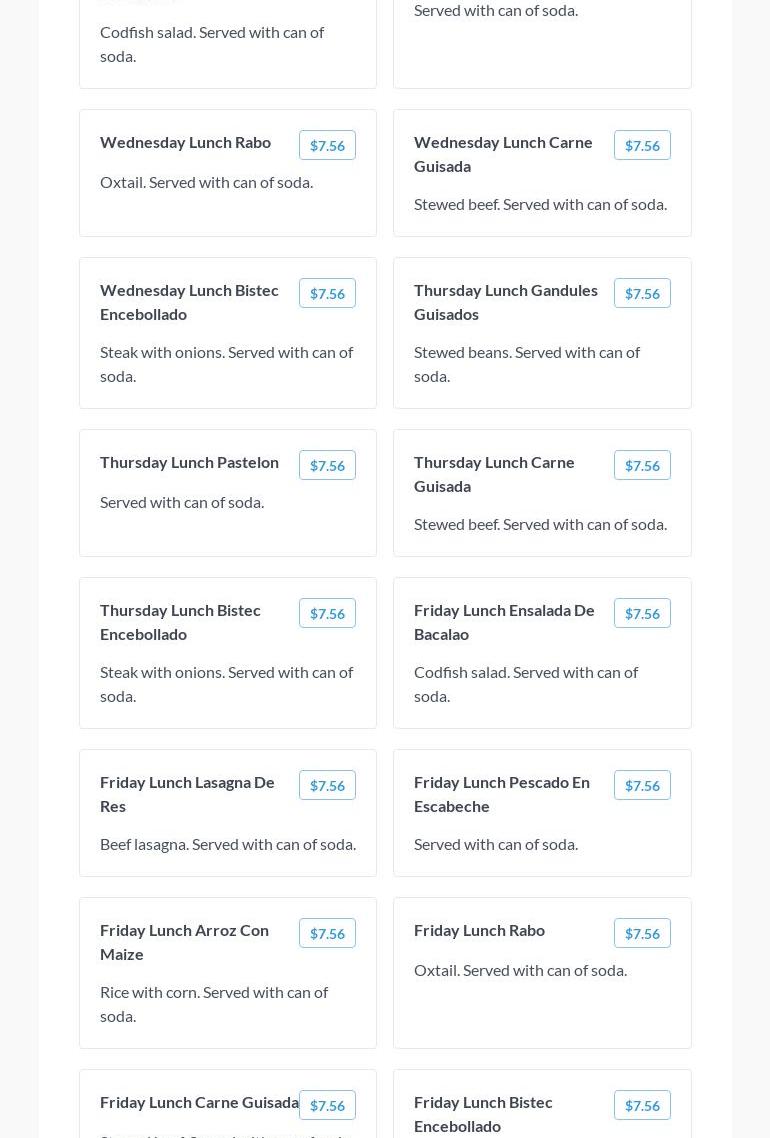Select Wednesday Lunch Carne Guisada price button
The width and height of the screenshot is (770, 1138).
642,146
